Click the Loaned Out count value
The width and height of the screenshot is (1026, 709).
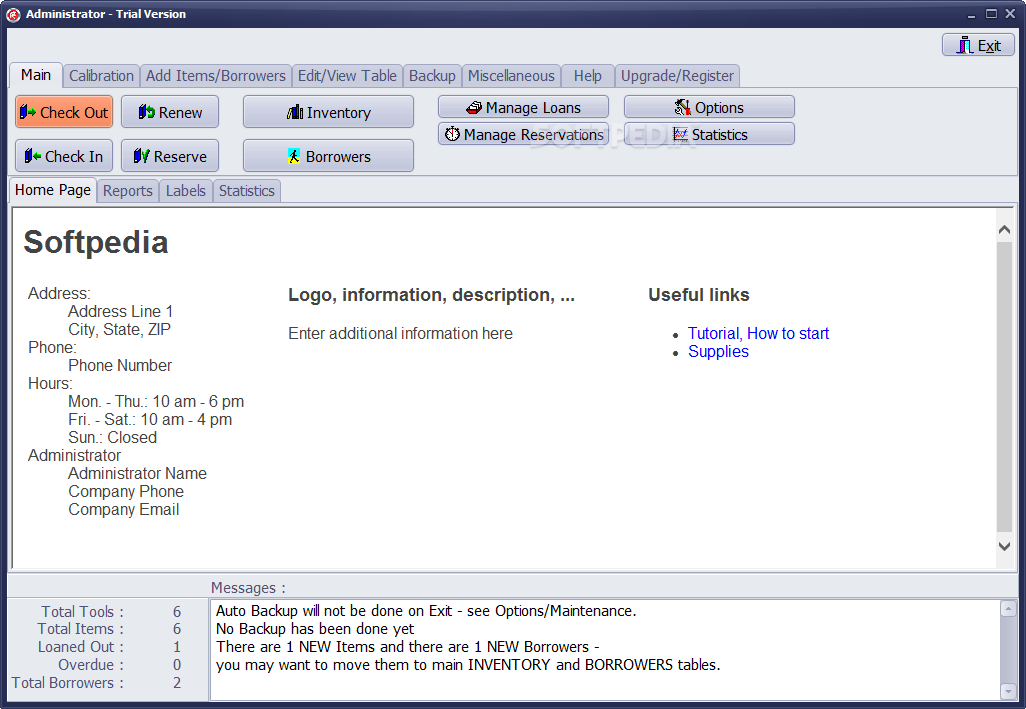point(177,646)
